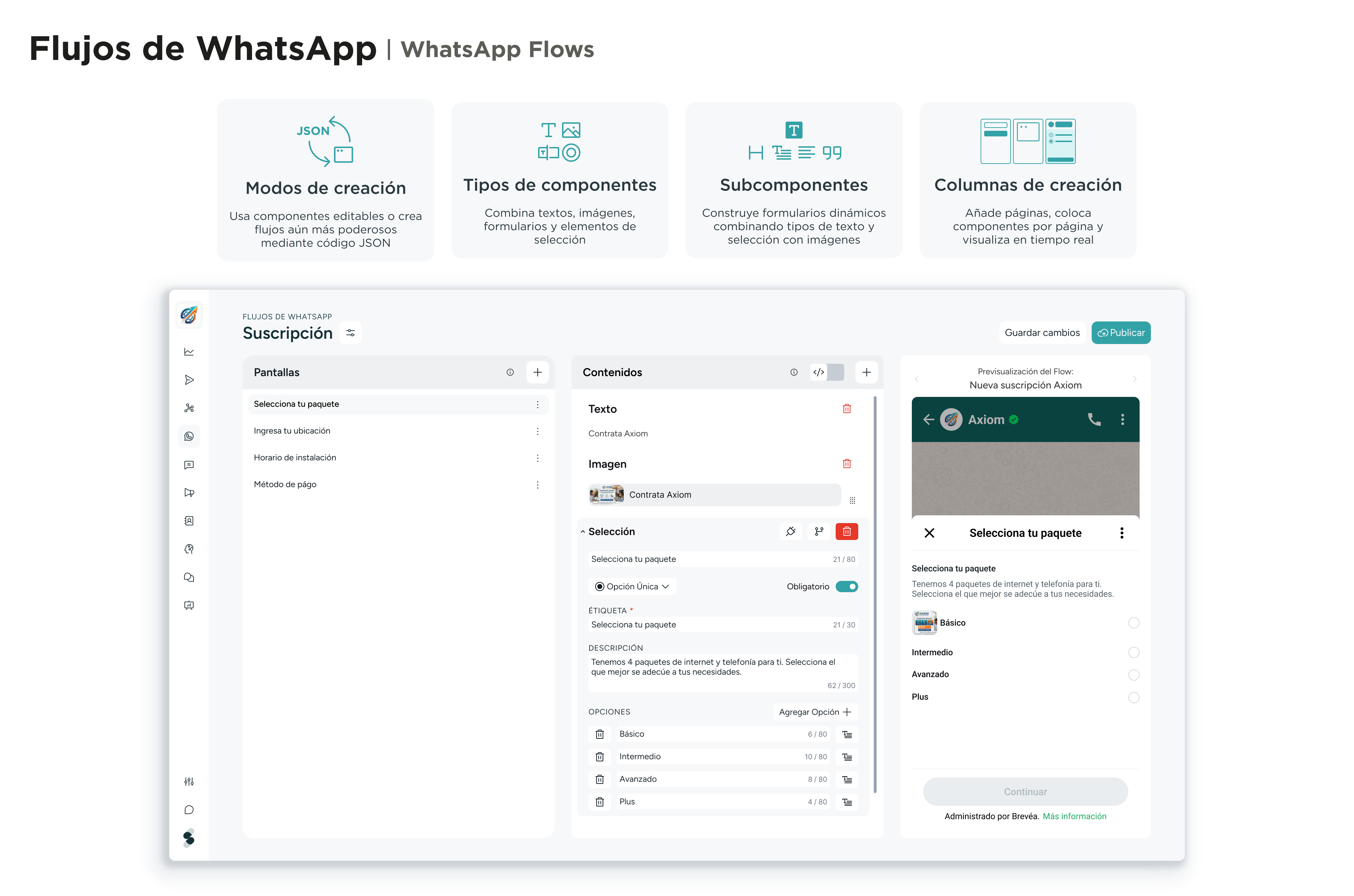Open the Opción Única dropdown

coord(632,587)
